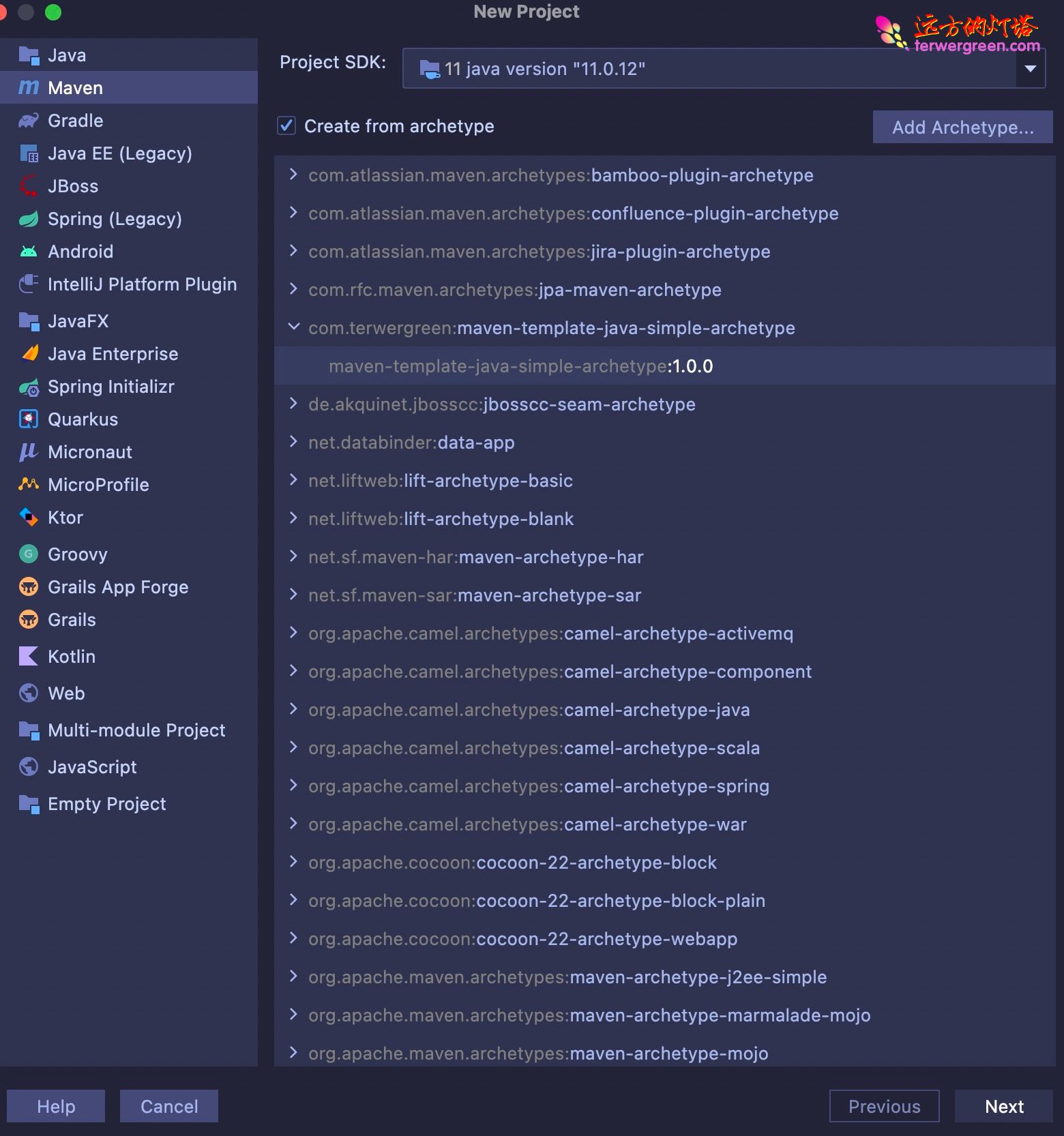Click the IntelliJ Platform Plugin icon

[x=29, y=284]
